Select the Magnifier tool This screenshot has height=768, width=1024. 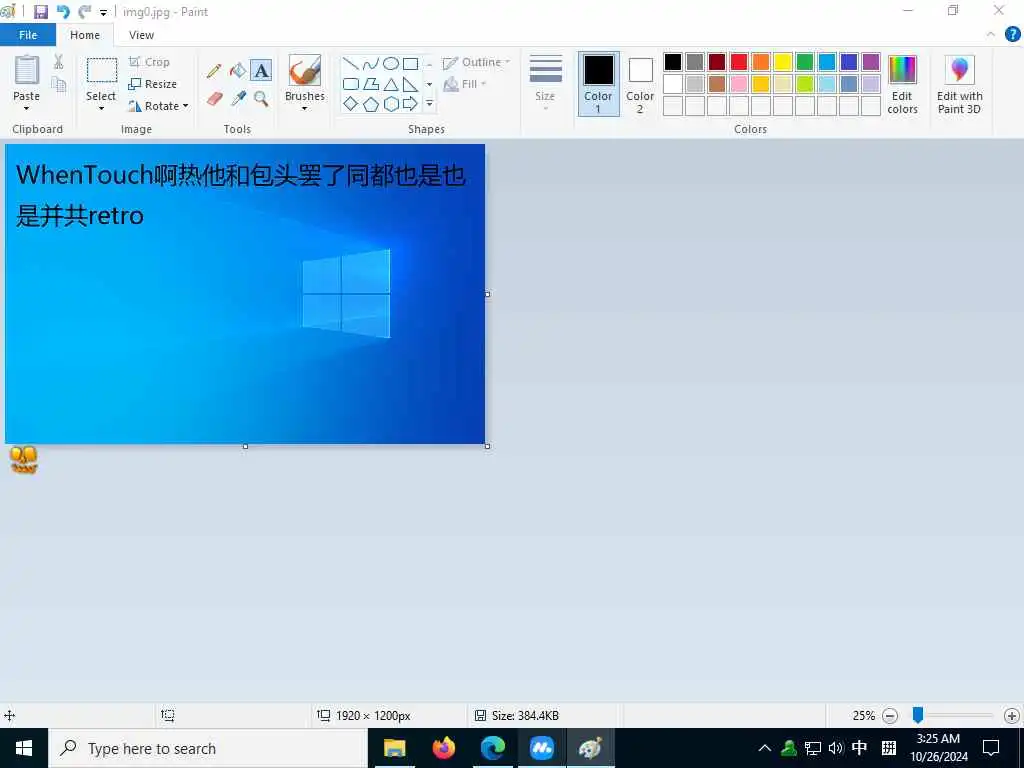261,99
